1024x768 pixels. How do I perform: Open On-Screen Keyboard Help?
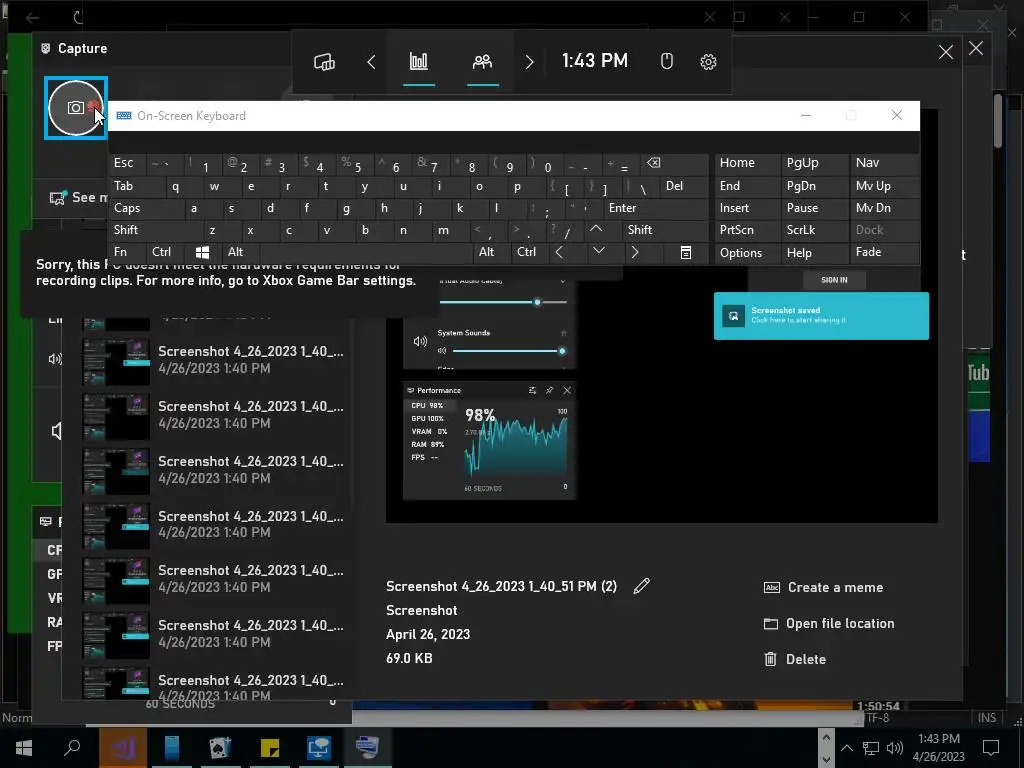click(x=814, y=253)
